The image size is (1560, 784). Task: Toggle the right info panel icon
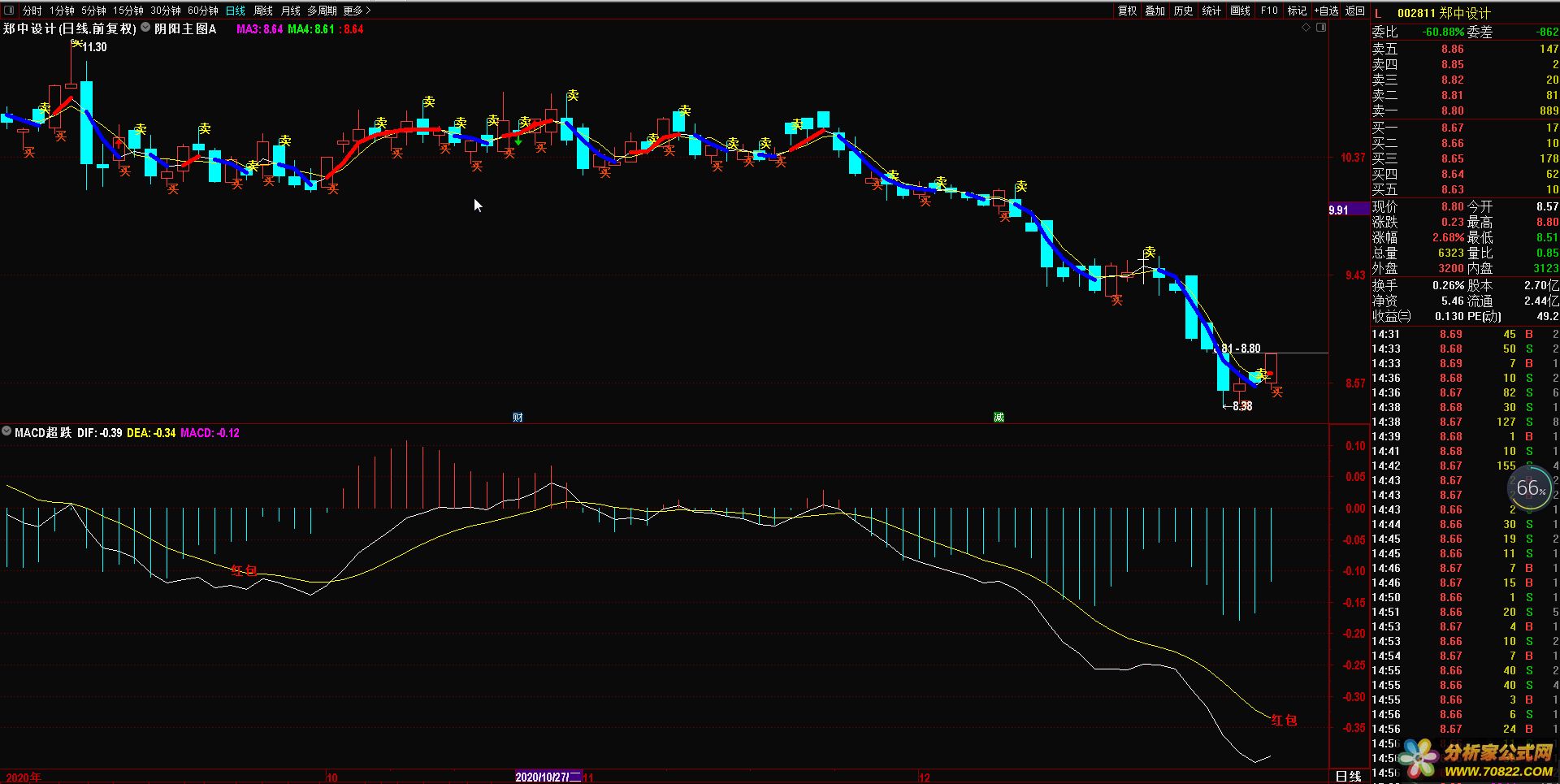pos(1321,28)
